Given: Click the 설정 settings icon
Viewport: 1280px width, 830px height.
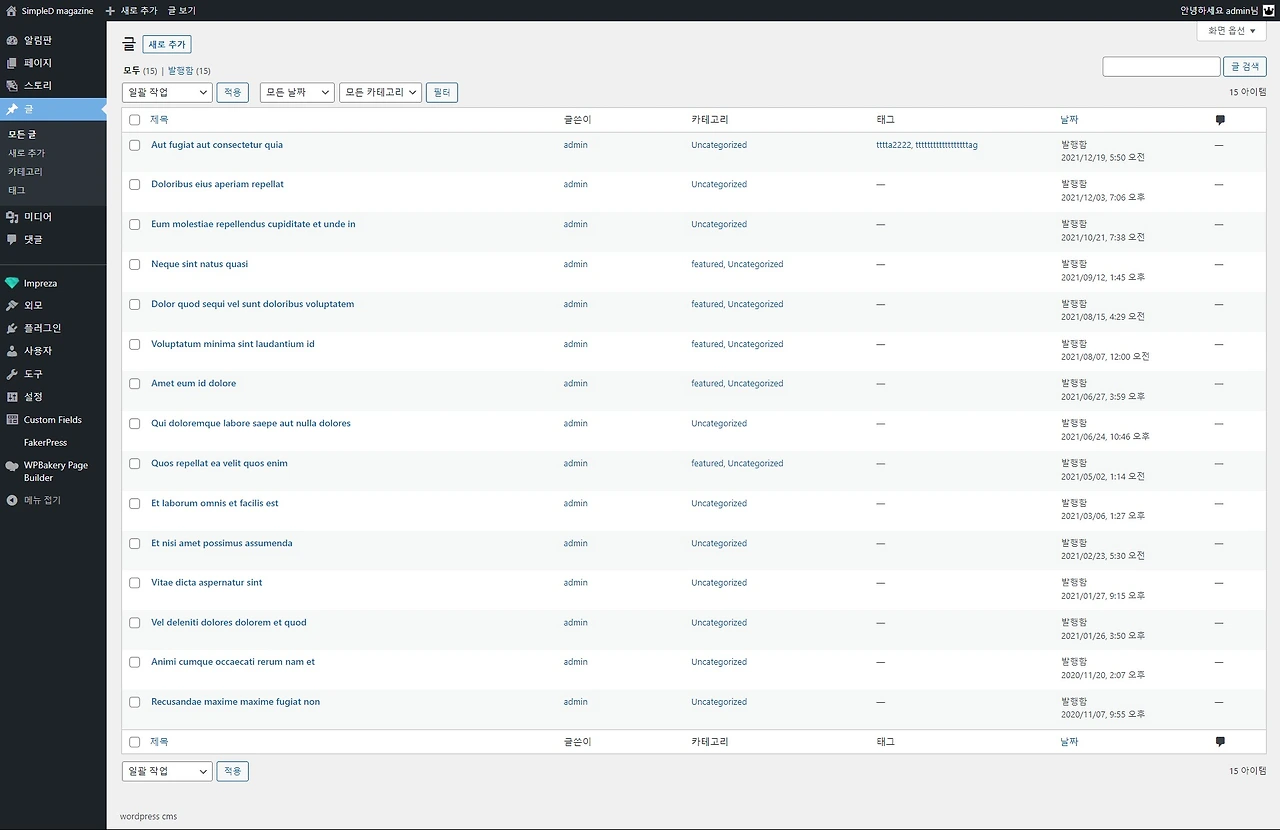Looking at the screenshot, I should click(x=12, y=397).
